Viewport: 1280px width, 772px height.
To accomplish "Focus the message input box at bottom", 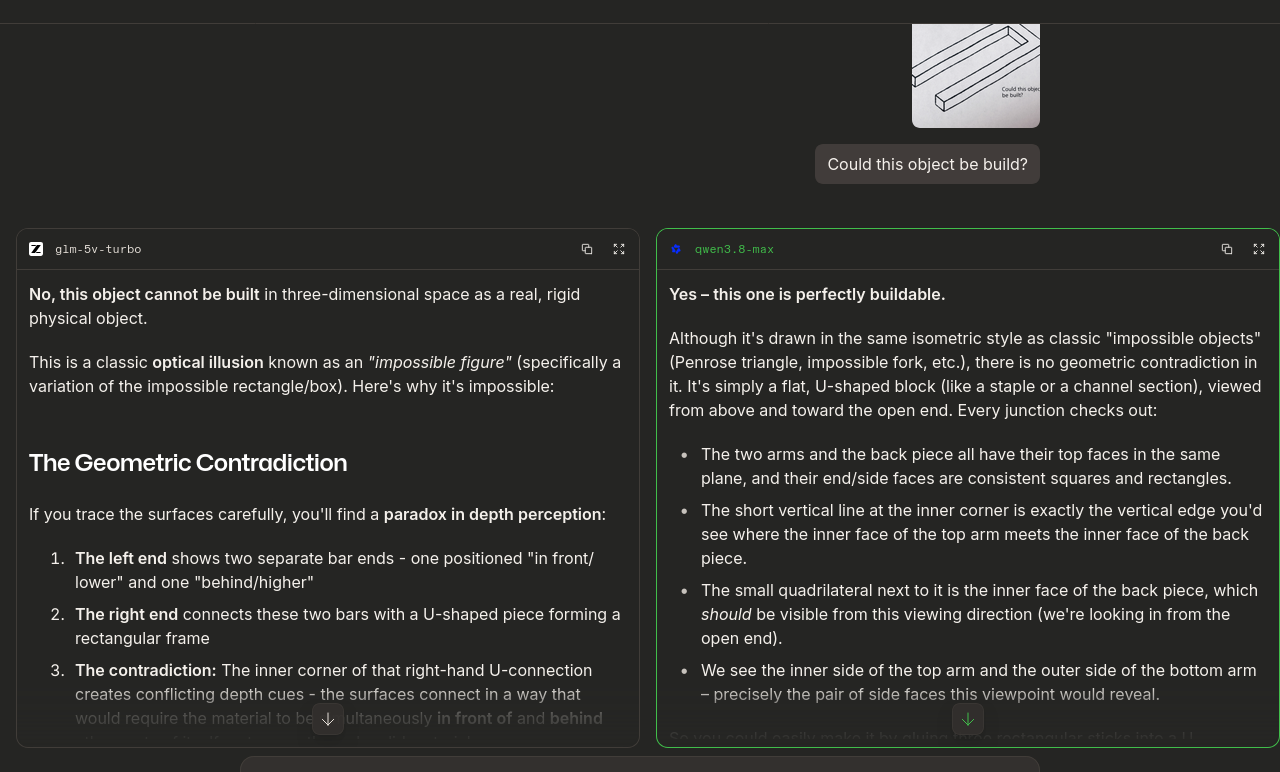I will pos(640,765).
